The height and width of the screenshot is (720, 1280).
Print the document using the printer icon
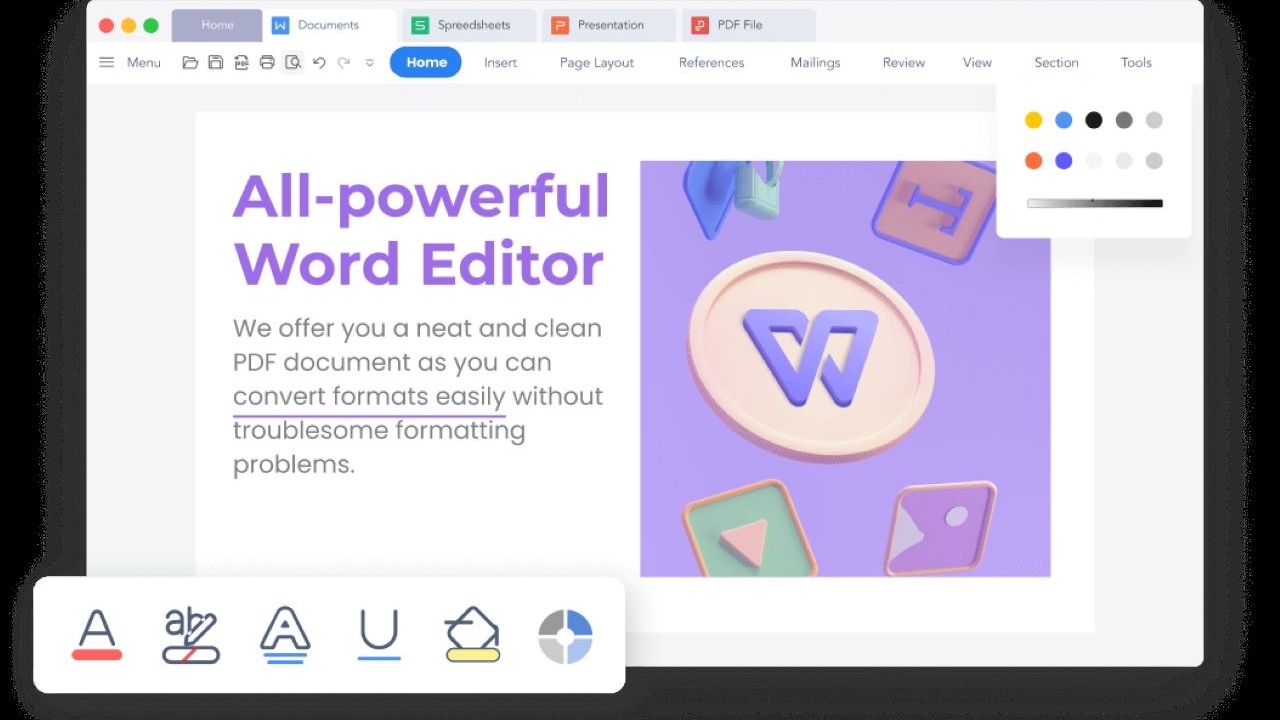267,61
